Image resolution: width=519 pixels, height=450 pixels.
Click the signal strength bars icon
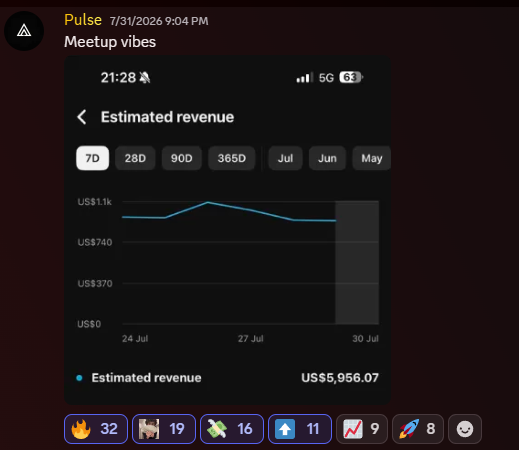(x=305, y=77)
